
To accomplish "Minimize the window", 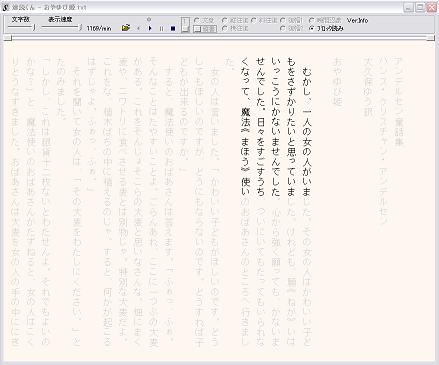I will point(410,7).
